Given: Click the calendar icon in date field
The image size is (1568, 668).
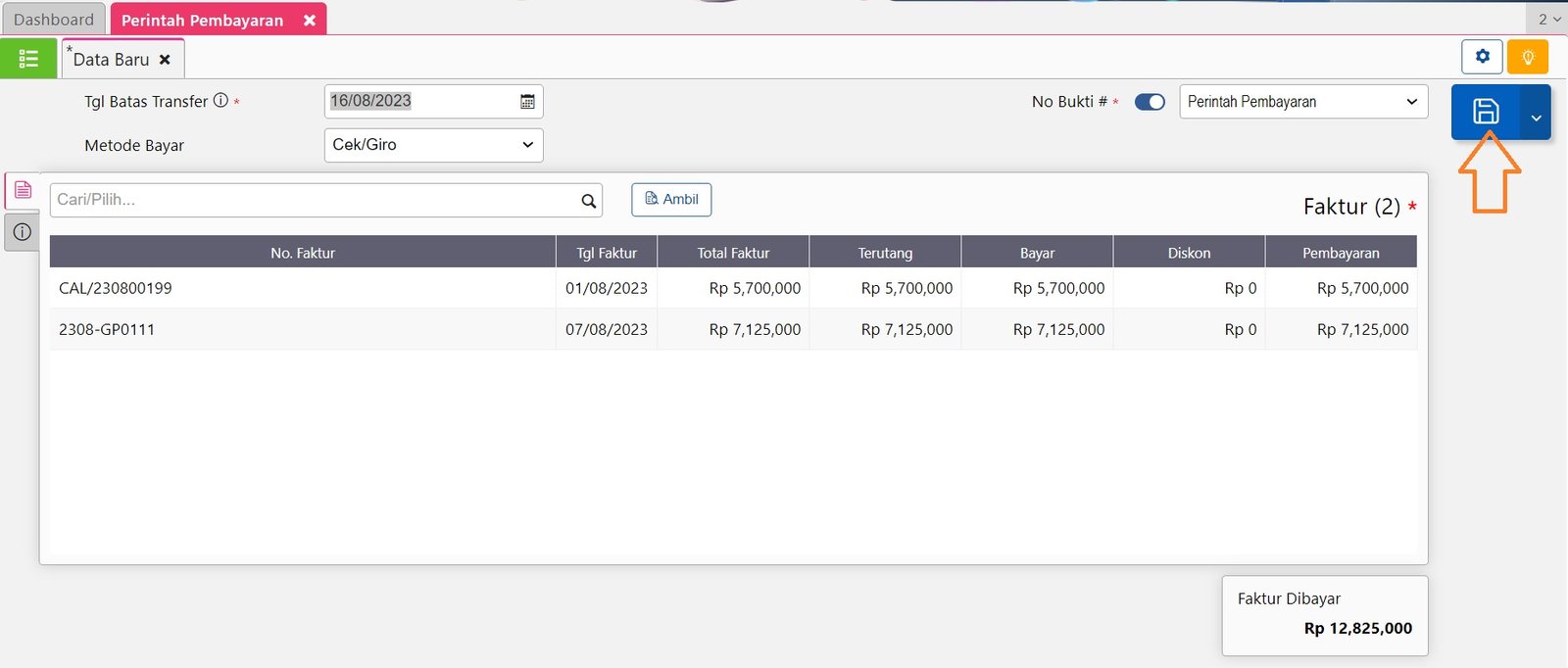Looking at the screenshot, I should click(527, 102).
